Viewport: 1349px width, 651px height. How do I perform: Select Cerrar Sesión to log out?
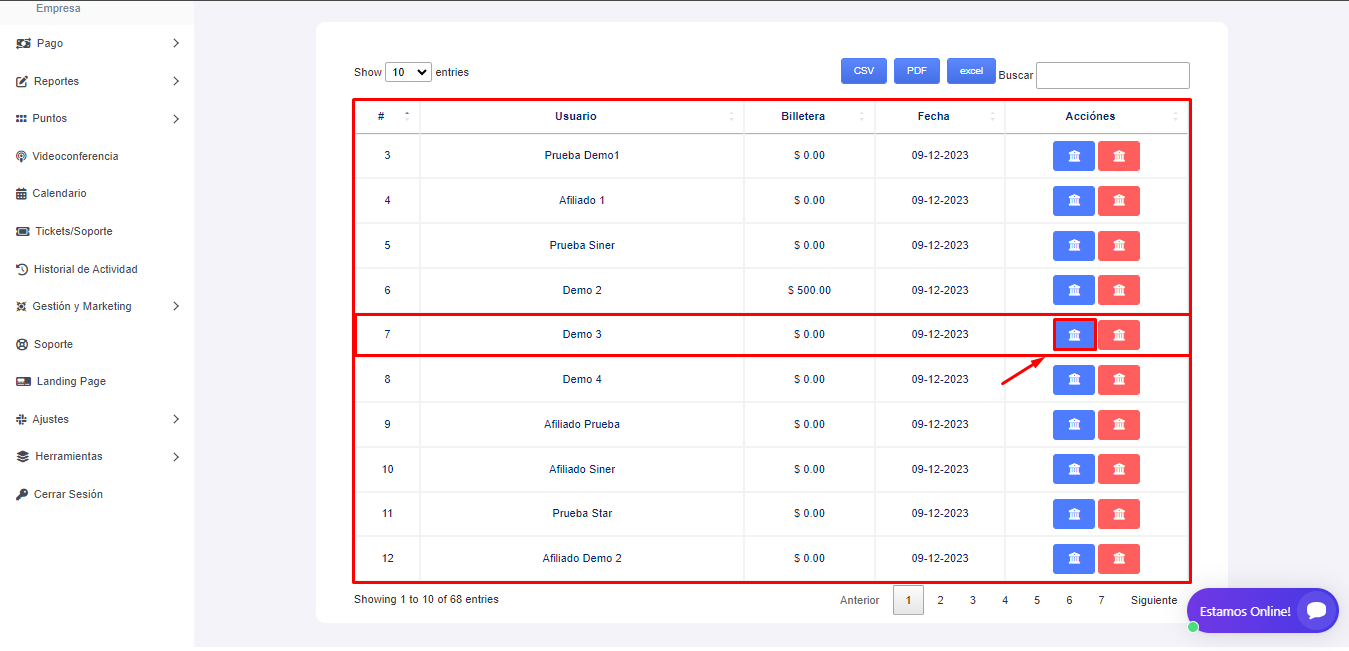coord(68,494)
